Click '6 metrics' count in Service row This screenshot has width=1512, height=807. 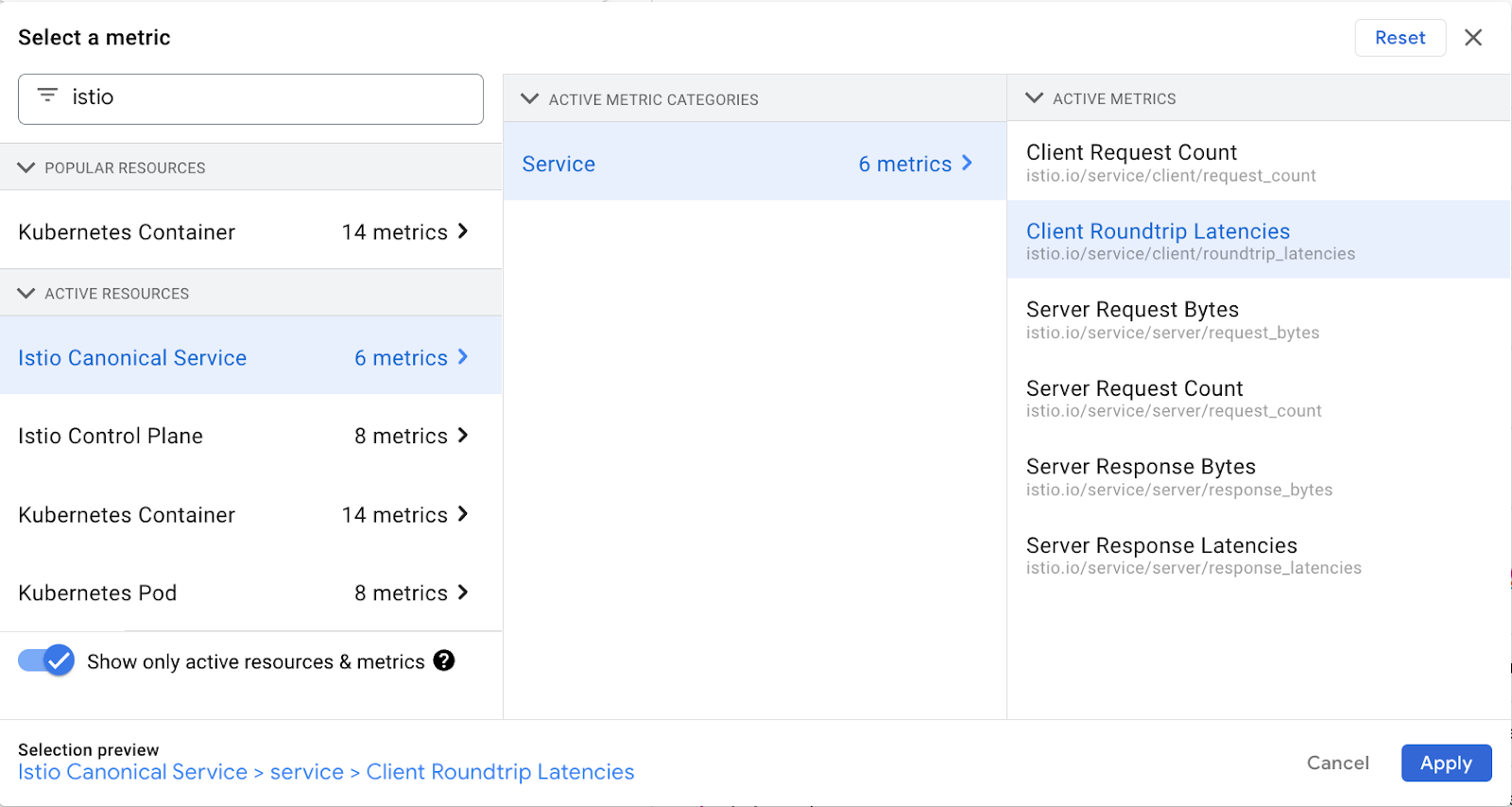coord(904,163)
